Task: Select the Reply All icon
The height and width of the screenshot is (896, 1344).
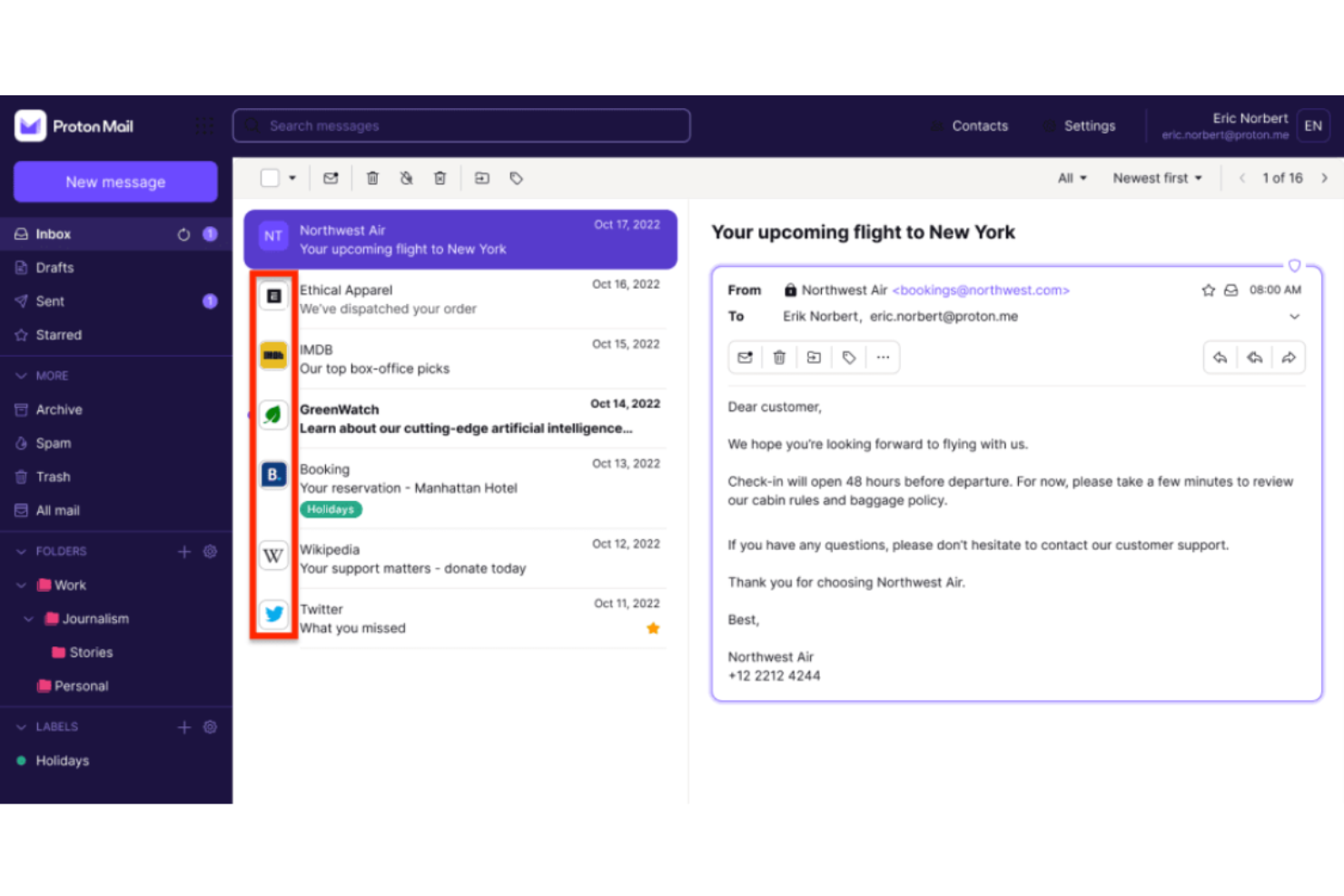Action: tap(1254, 357)
